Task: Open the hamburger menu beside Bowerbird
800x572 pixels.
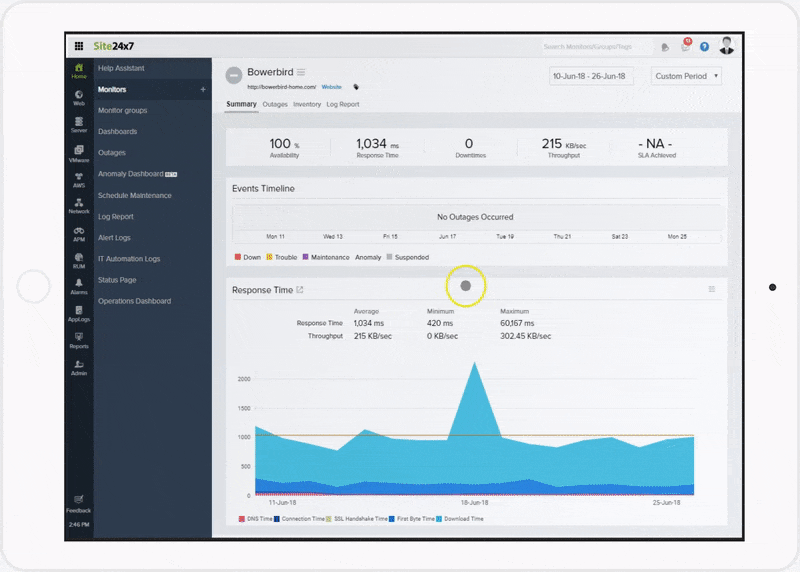Action: [301, 72]
